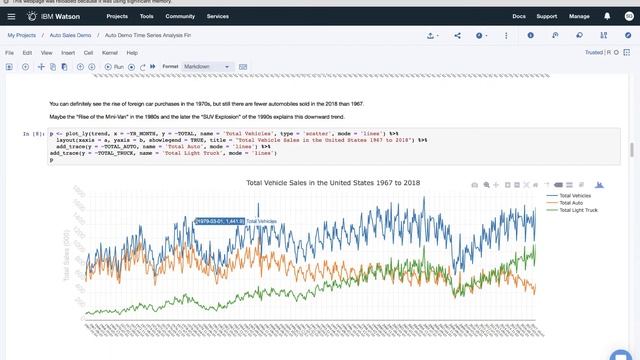The height and width of the screenshot is (360, 640).
Task: Open the Services navigation menu
Action: click(x=218, y=16)
